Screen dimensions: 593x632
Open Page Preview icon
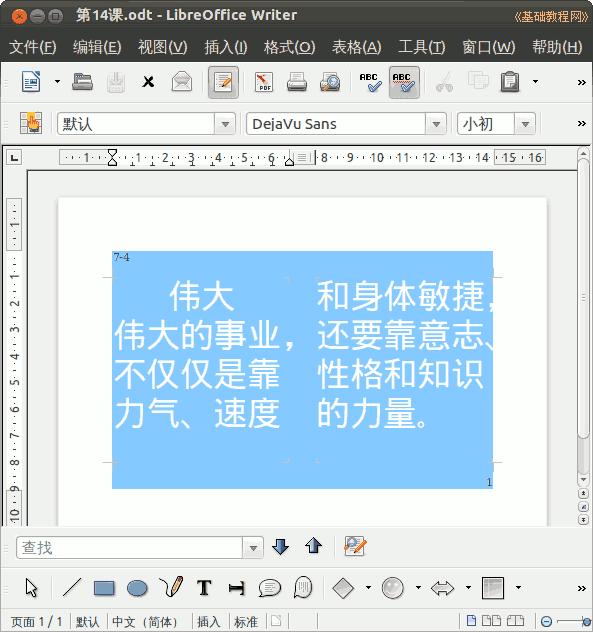click(330, 82)
